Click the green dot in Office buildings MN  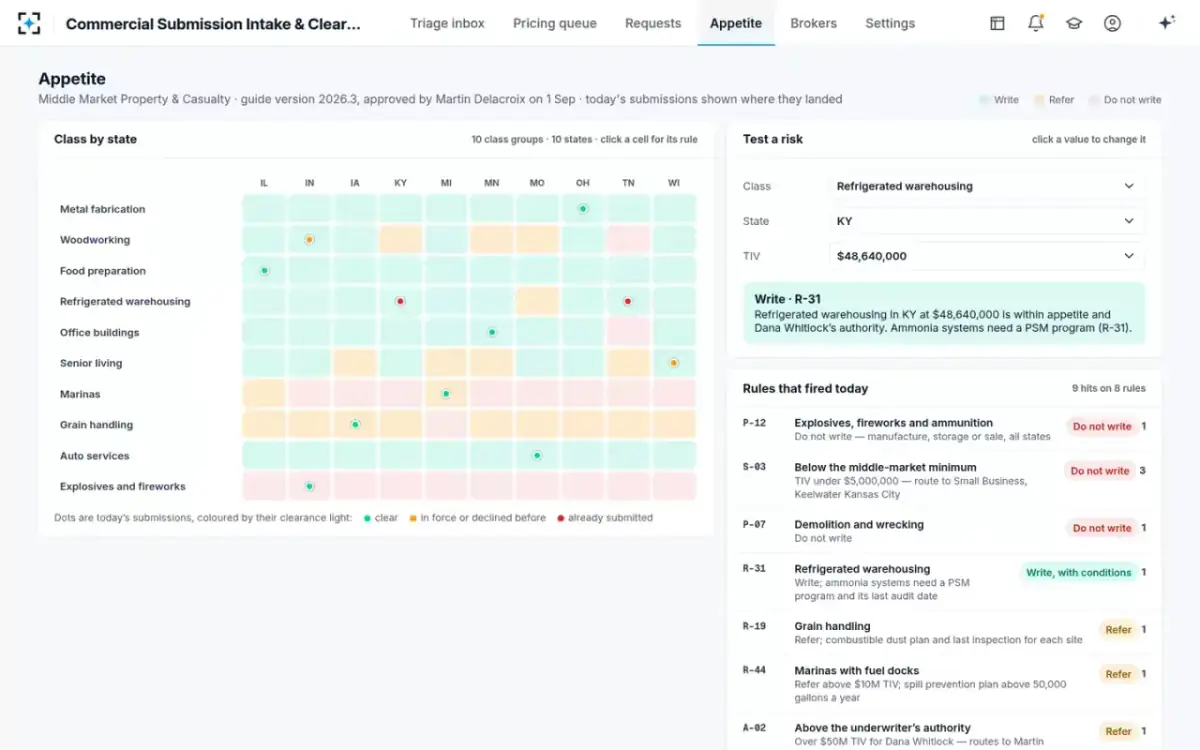(491, 332)
